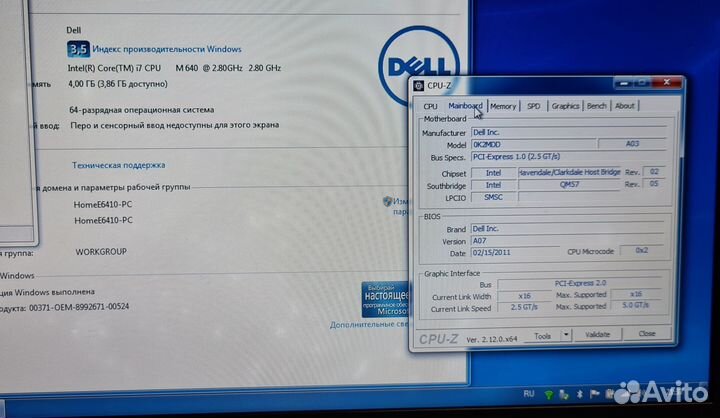
Task: Click the model revision A03 field
Action: click(x=632, y=144)
